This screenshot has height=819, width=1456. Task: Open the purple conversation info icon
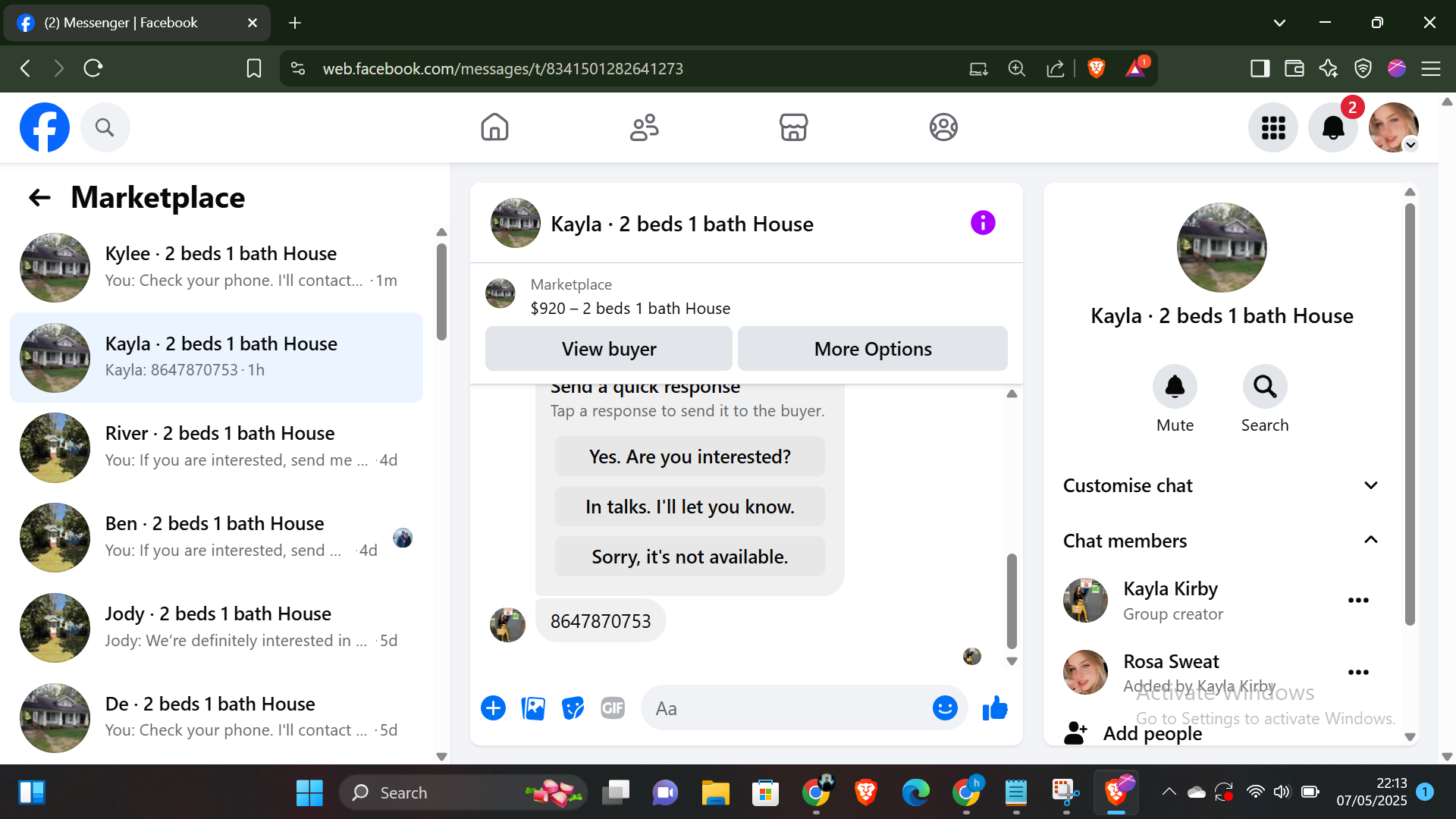pyautogui.click(x=983, y=223)
